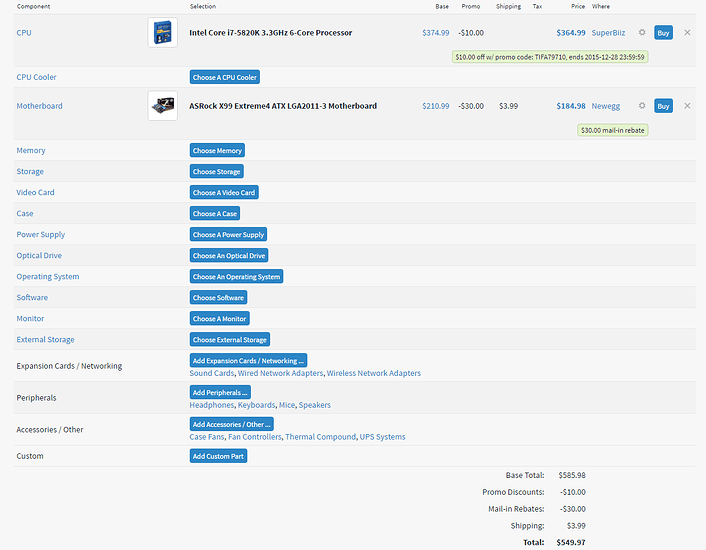
Task: Open the Memory component link
Action: click(x=31, y=150)
